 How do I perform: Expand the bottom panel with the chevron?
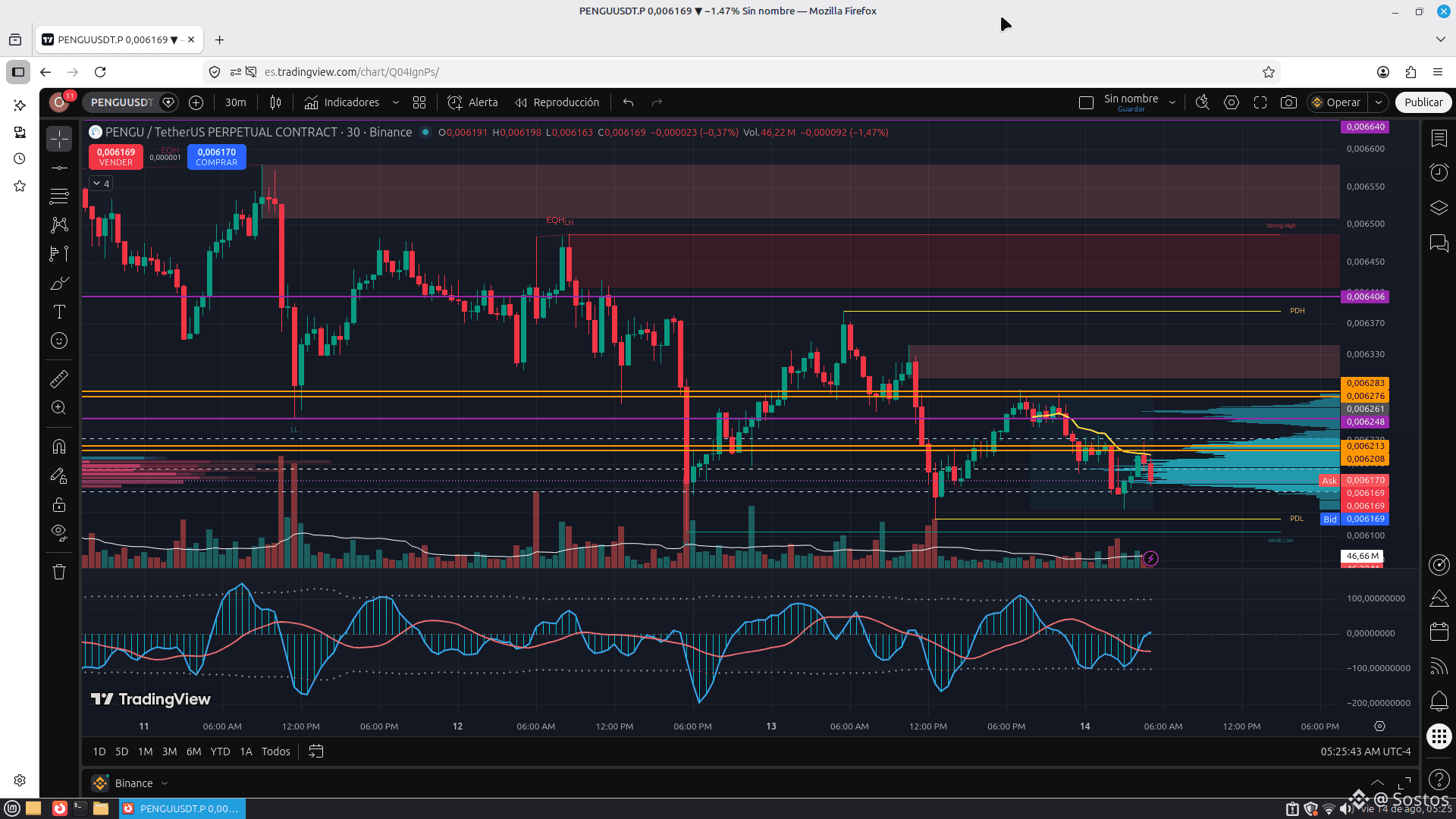pyautogui.click(x=1377, y=783)
